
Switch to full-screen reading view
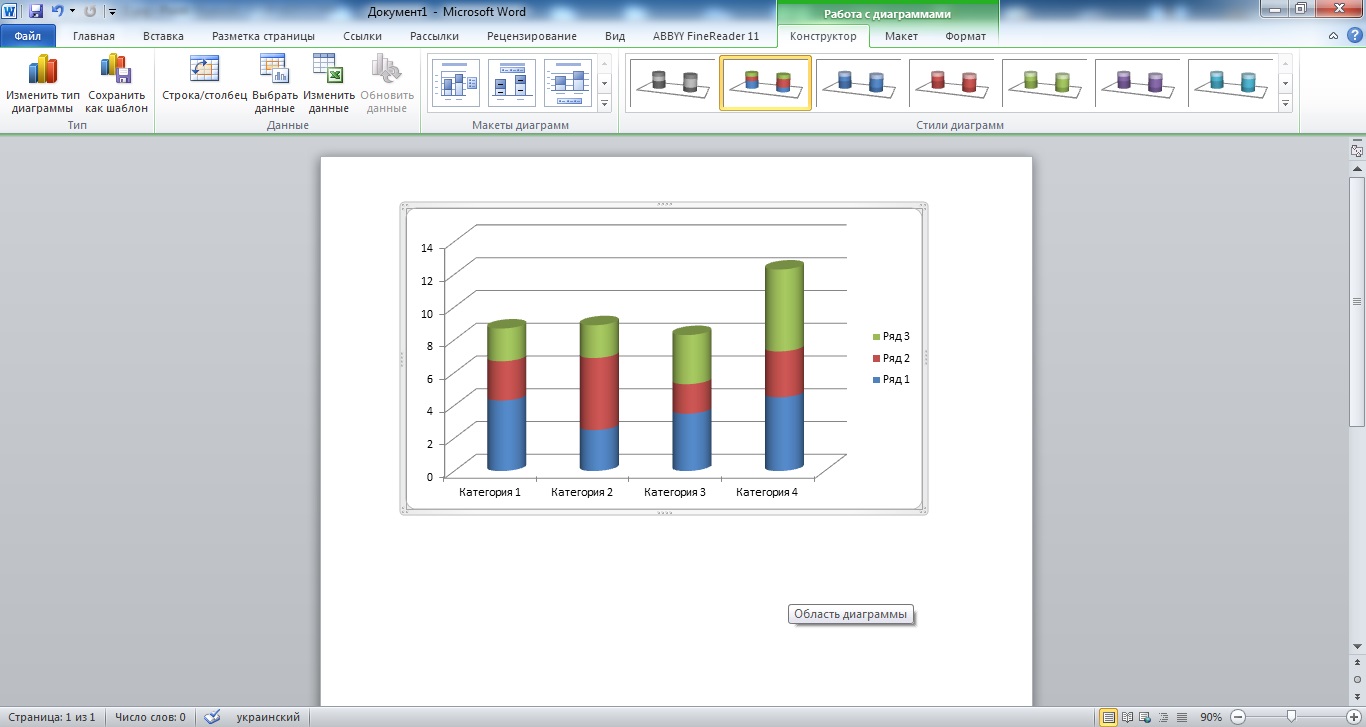click(1128, 717)
